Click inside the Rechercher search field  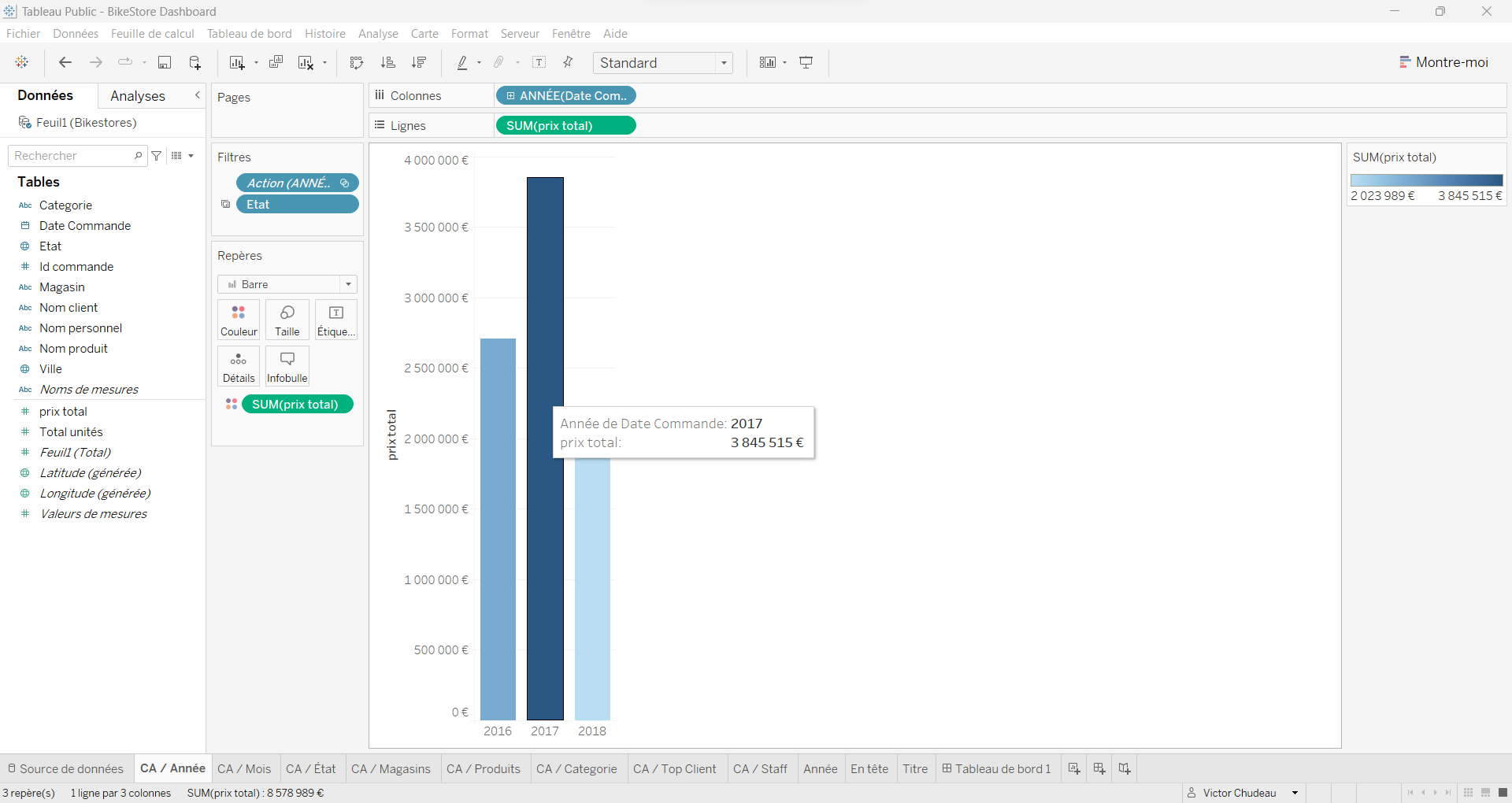71,155
